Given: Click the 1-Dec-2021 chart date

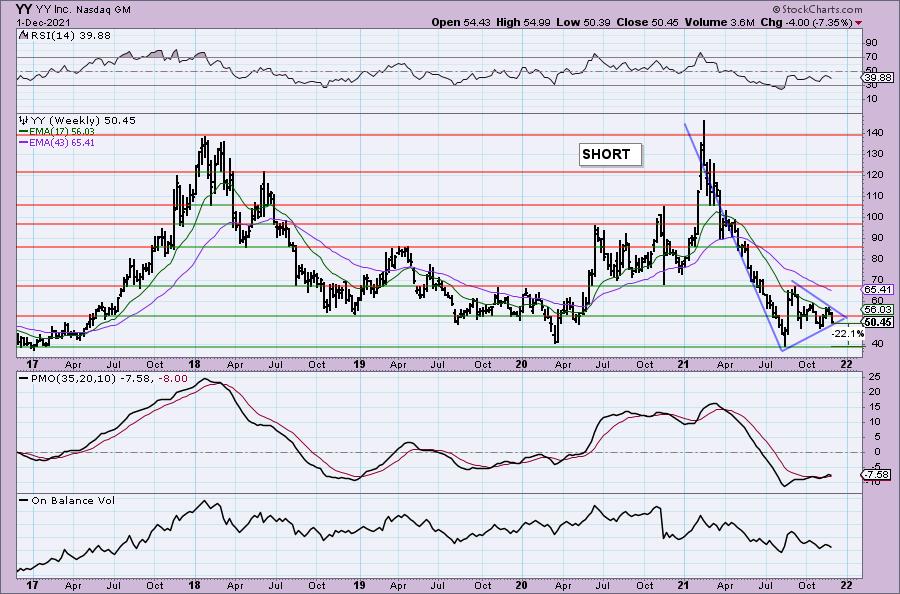Looking at the screenshot, I should (44, 23).
